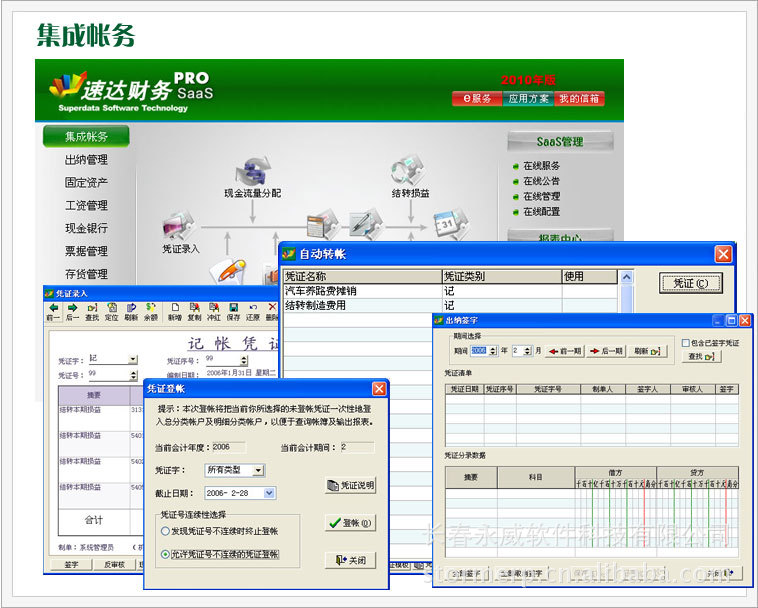Open the 现金流量分配 flowchart icon
The image size is (758, 608).
pos(253,171)
